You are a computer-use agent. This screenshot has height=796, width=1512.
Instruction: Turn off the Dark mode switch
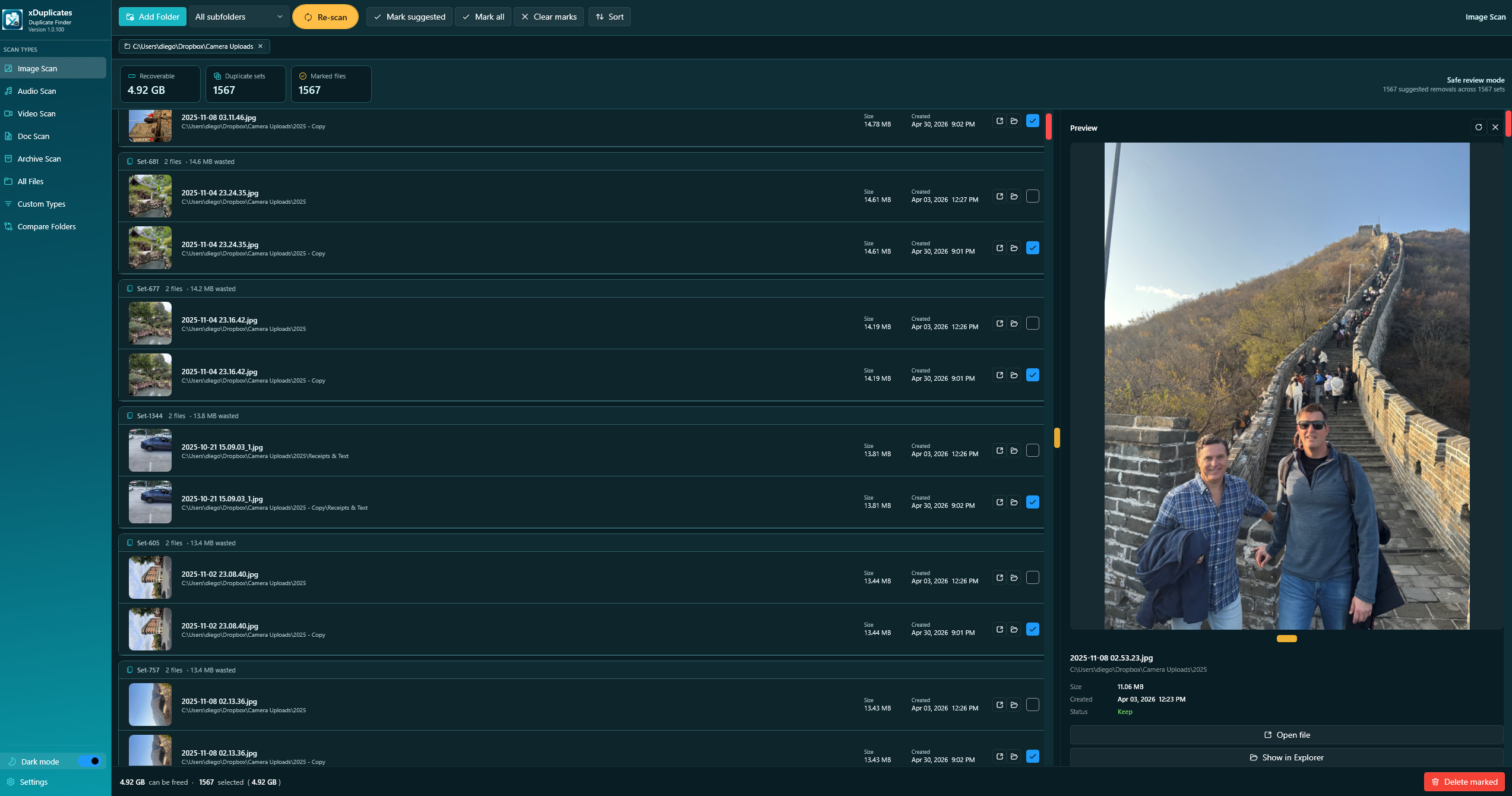coord(90,761)
